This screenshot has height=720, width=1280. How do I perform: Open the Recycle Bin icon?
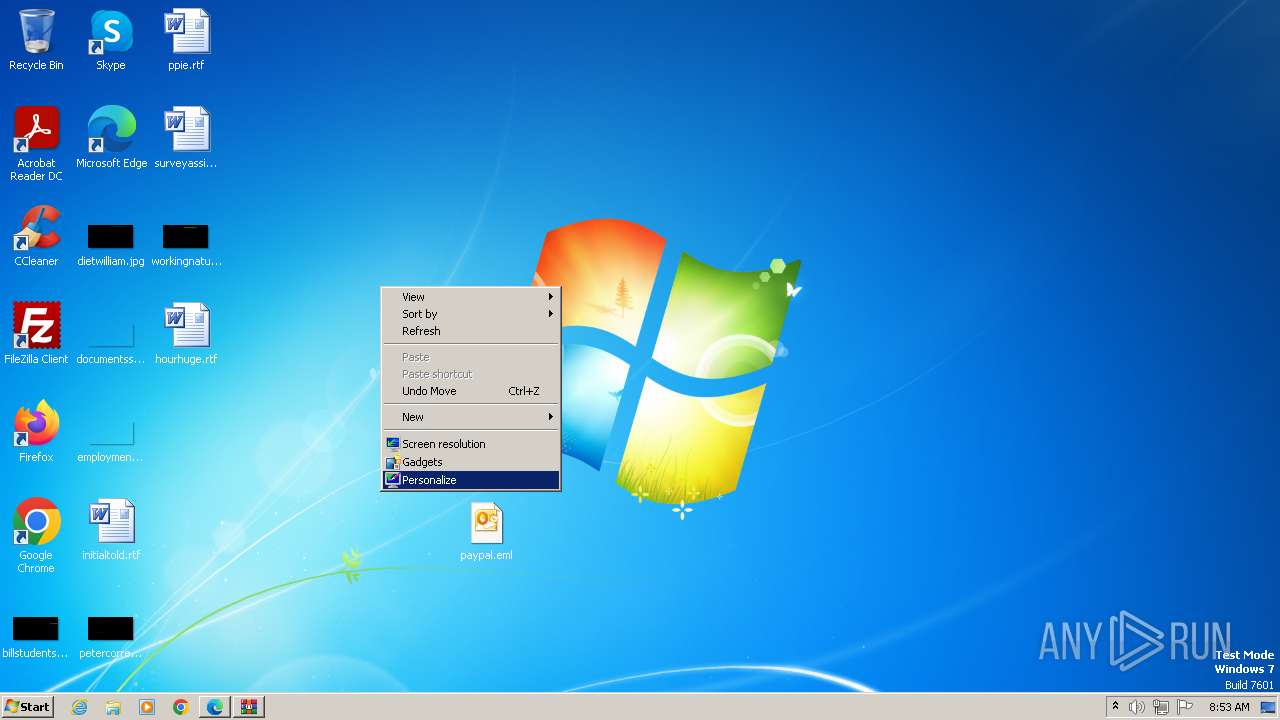click(x=36, y=41)
